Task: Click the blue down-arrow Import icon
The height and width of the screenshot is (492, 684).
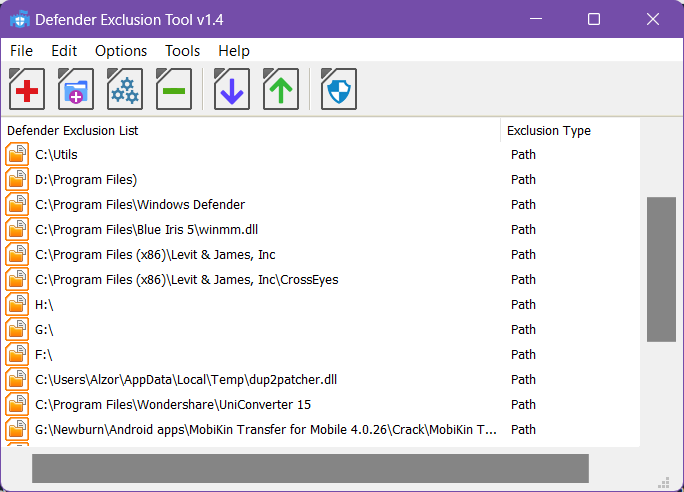Action: tap(232, 89)
